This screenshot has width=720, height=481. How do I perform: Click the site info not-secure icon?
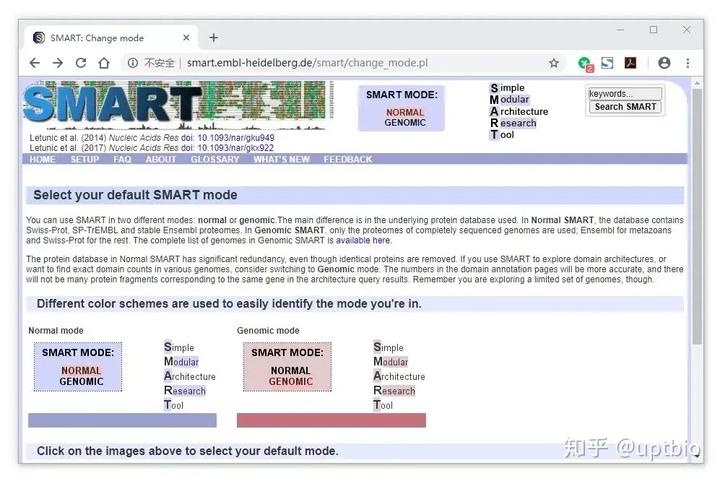click(x=133, y=63)
